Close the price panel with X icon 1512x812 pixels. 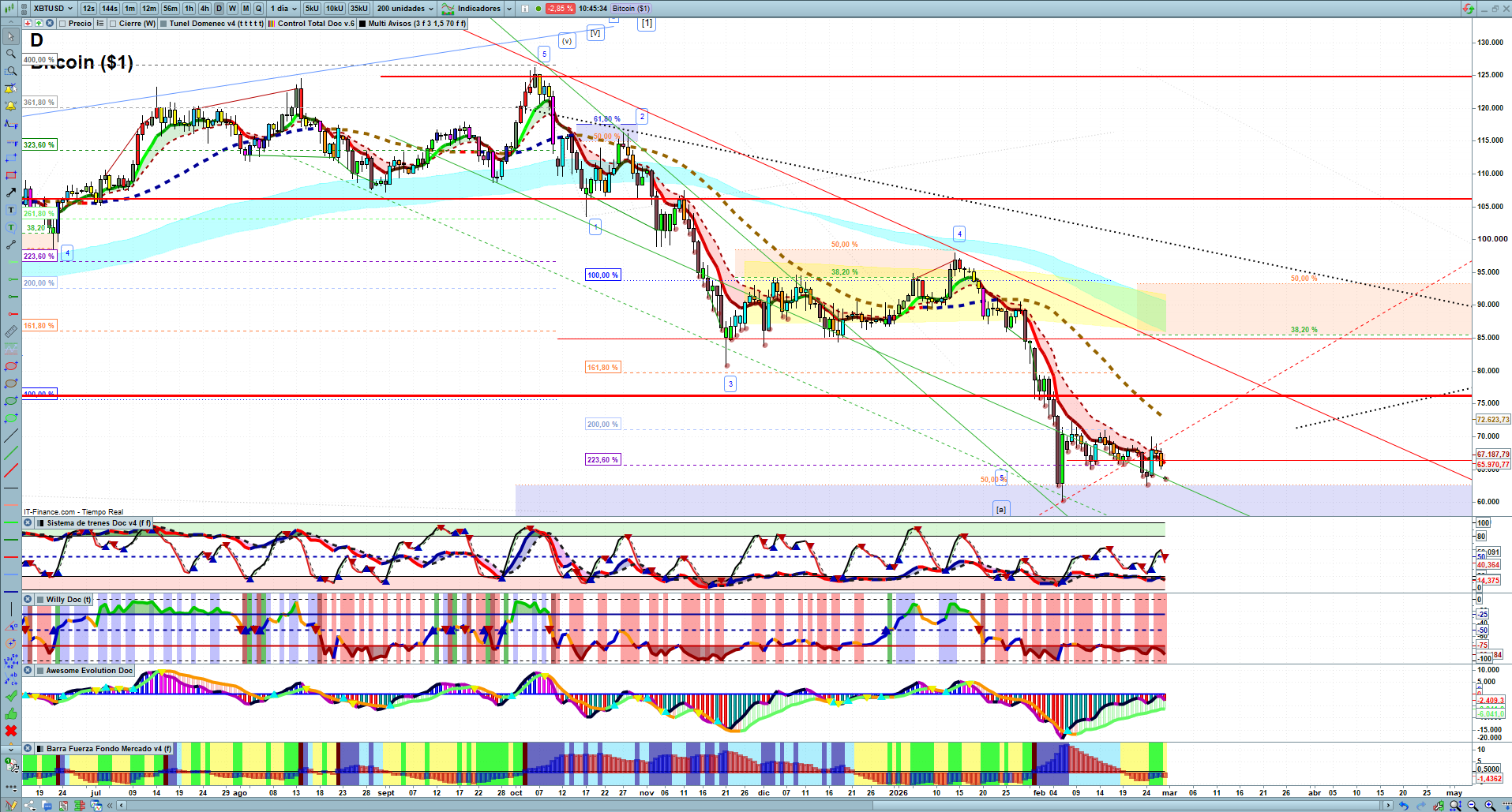point(50,24)
